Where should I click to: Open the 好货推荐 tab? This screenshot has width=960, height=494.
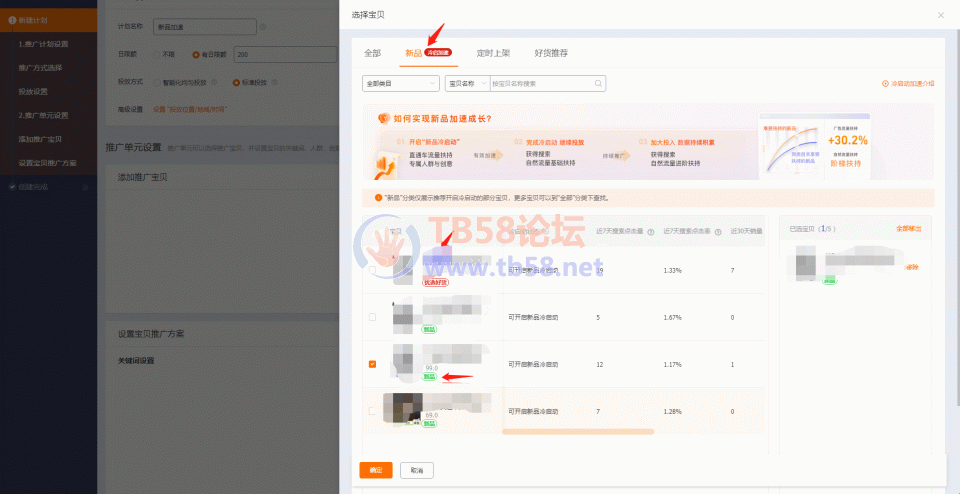click(x=552, y=52)
